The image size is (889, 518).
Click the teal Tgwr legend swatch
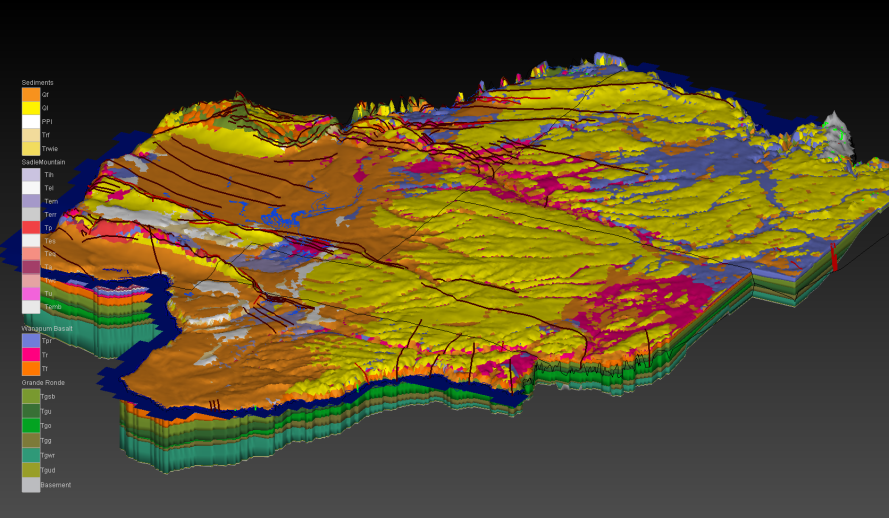click(x=31, y=455)
